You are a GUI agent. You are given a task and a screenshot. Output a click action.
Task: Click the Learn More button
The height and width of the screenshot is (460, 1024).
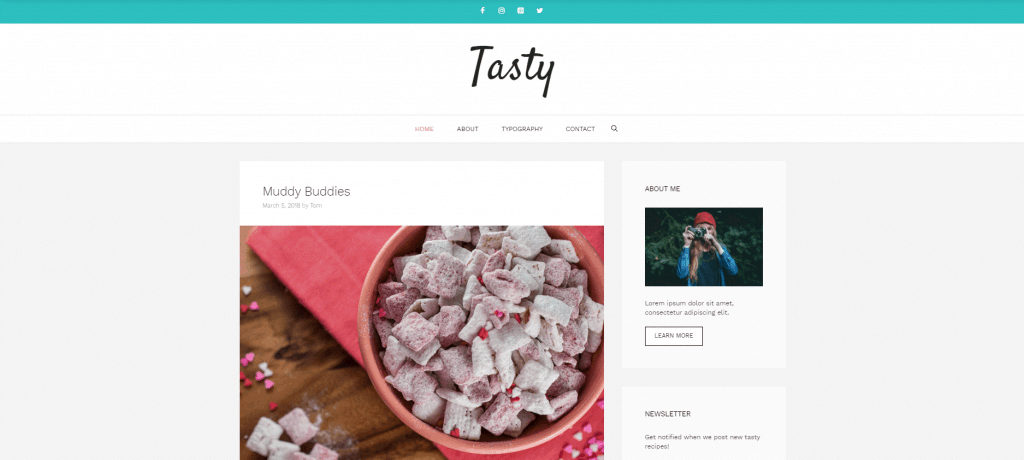tap(673, 336)
